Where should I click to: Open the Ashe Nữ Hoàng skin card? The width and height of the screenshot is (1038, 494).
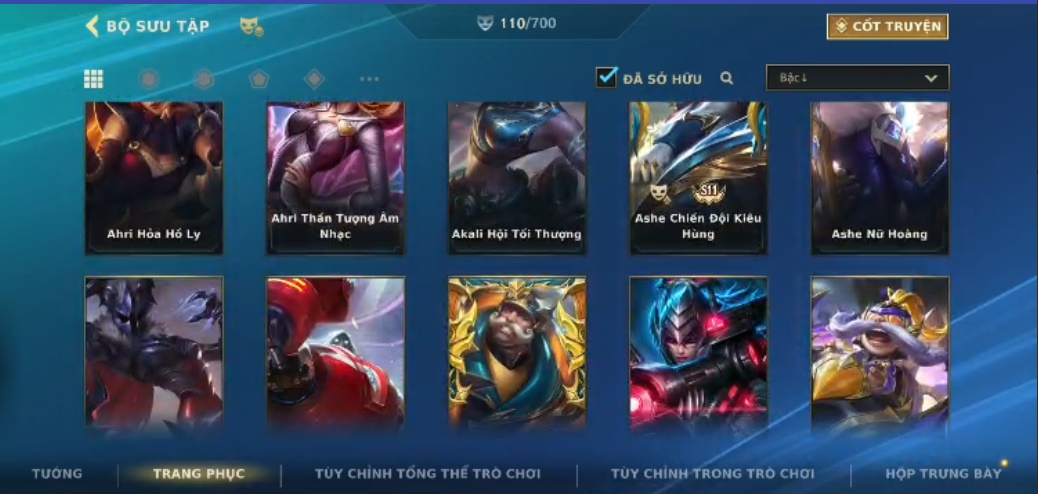880,178
